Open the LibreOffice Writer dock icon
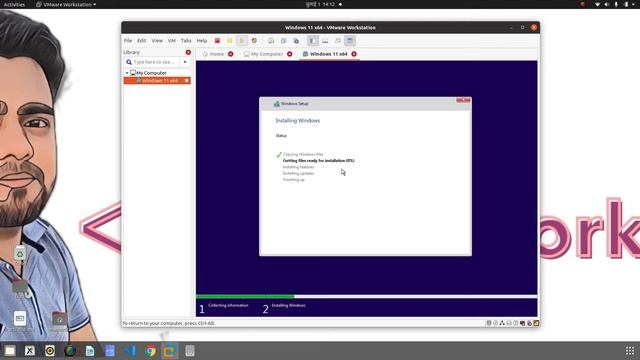Image resolution: width=640 pixels, height=360 pixels. coord(90,351)
